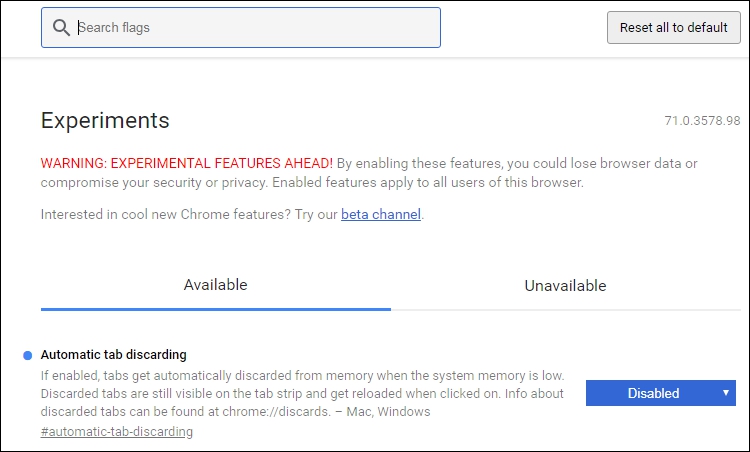Focus the Search flags input field

click(x=241, y=28)
